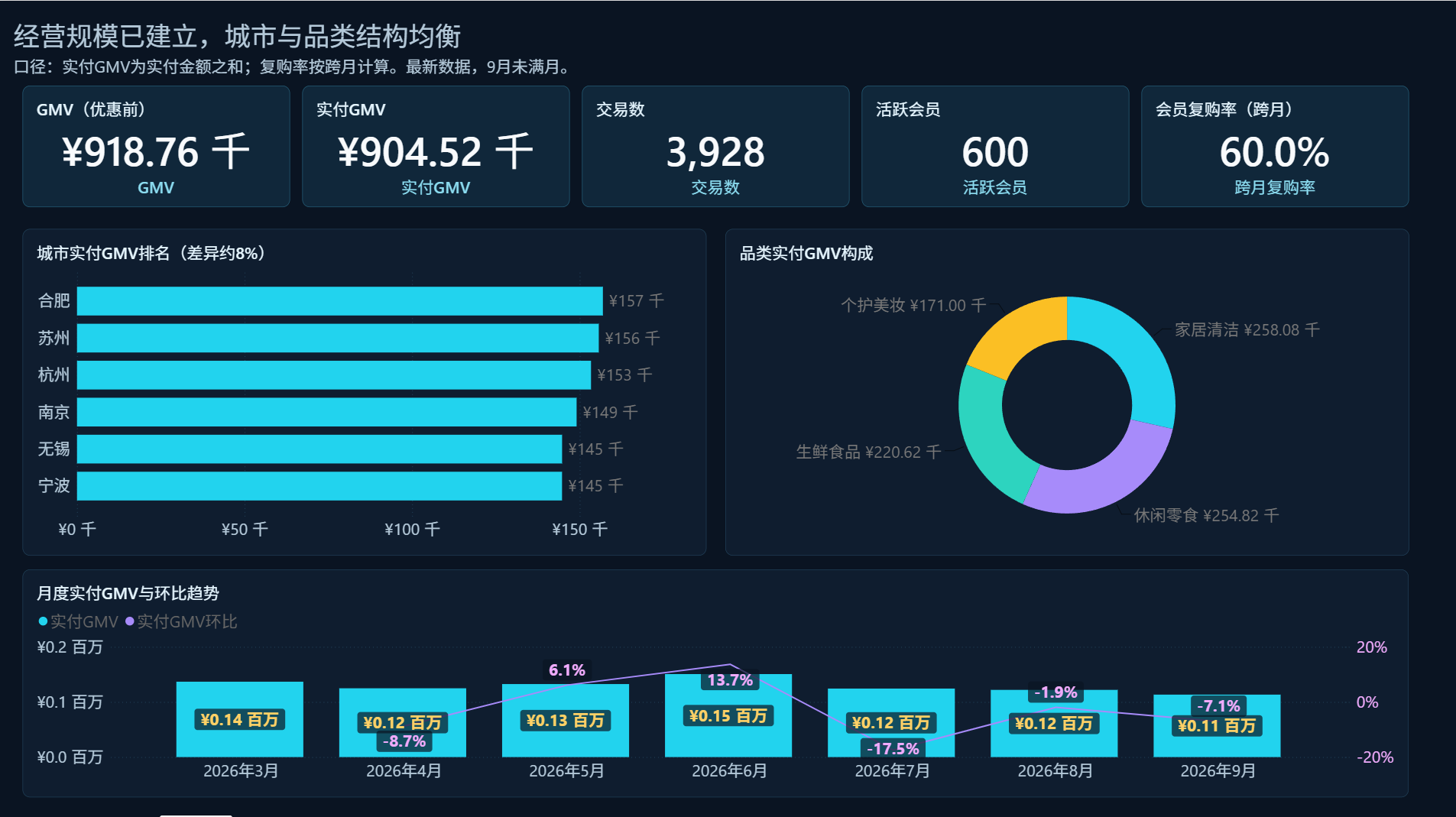
Task: Click the label 个护美妆 ¥171.00 千
Action: click(x=913, y=305)
